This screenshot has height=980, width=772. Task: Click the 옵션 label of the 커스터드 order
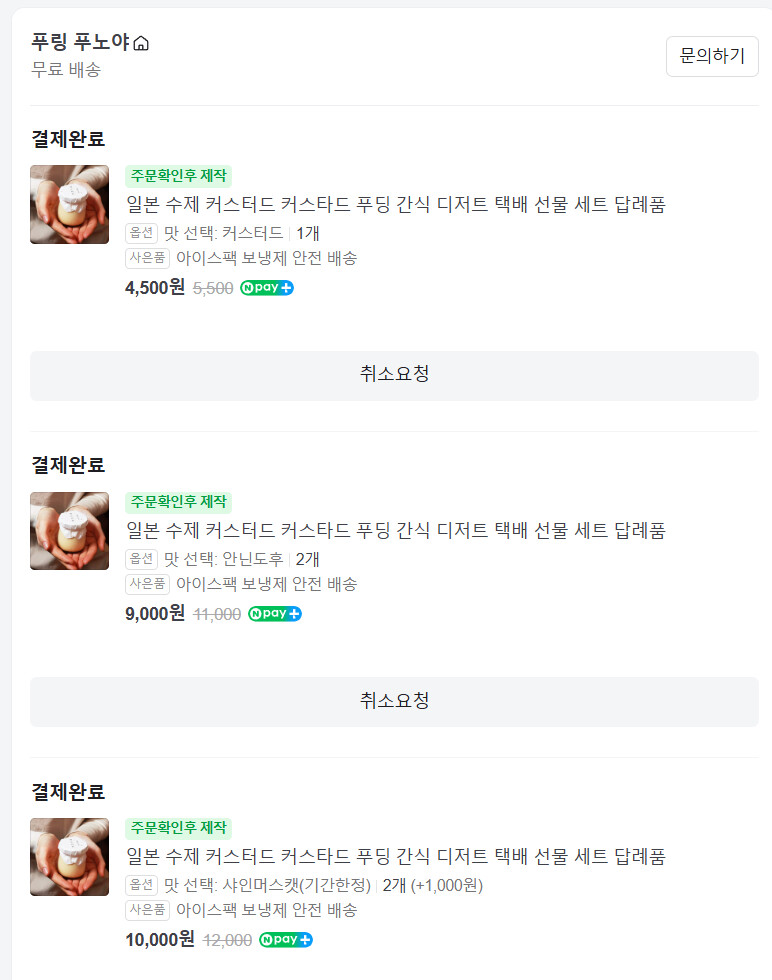tap(141, 233)
